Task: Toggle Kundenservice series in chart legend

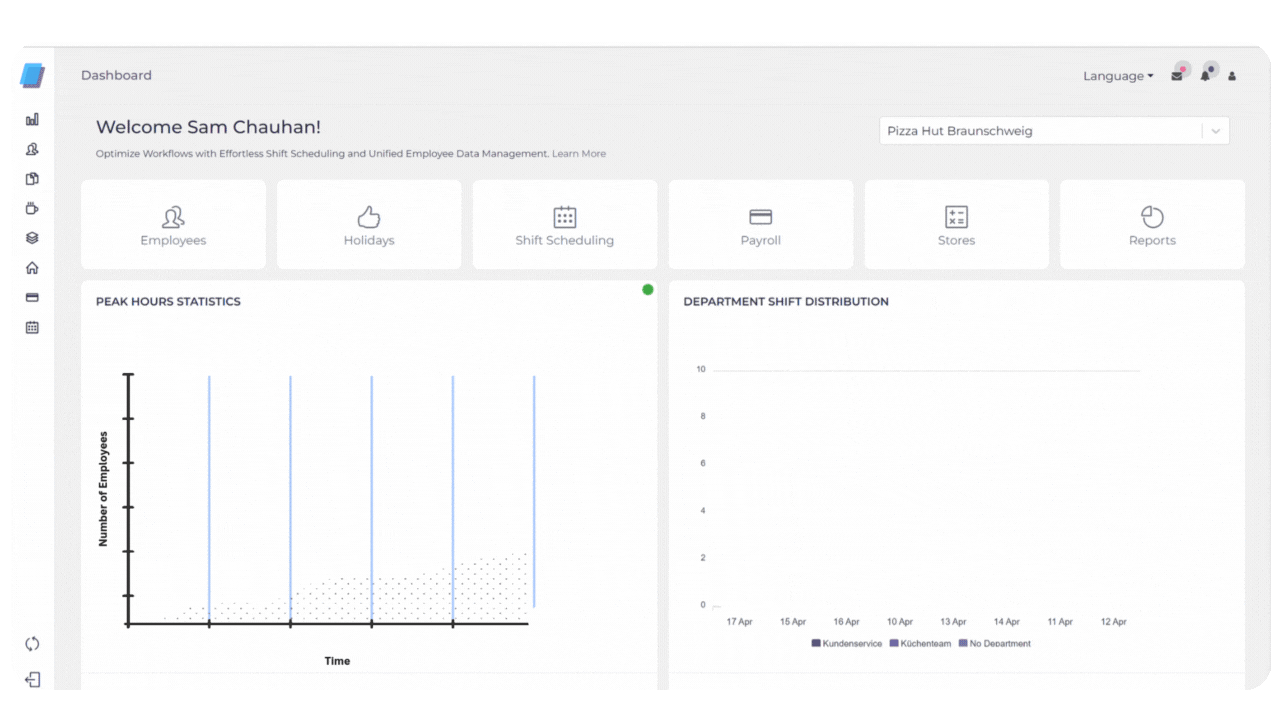Action: tap(847, 643)
